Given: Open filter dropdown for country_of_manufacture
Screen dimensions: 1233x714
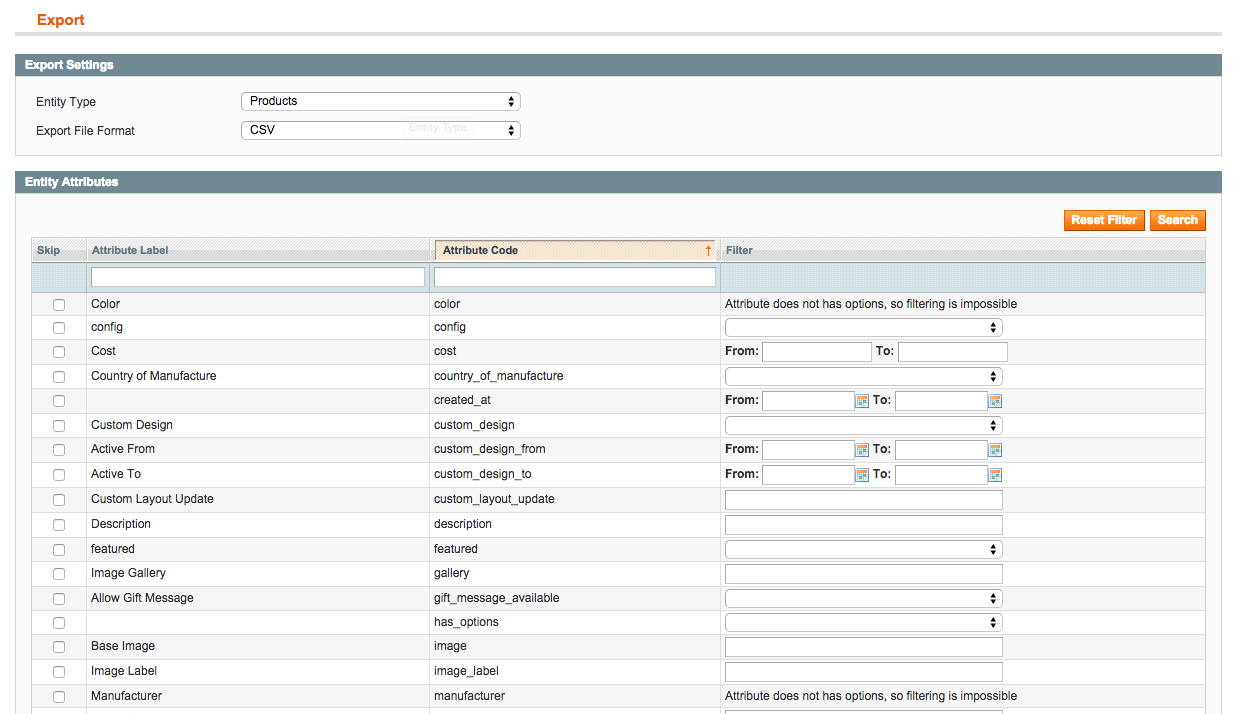Looking at the screenshot, I should pyautogui.click(x=863, y=376).
